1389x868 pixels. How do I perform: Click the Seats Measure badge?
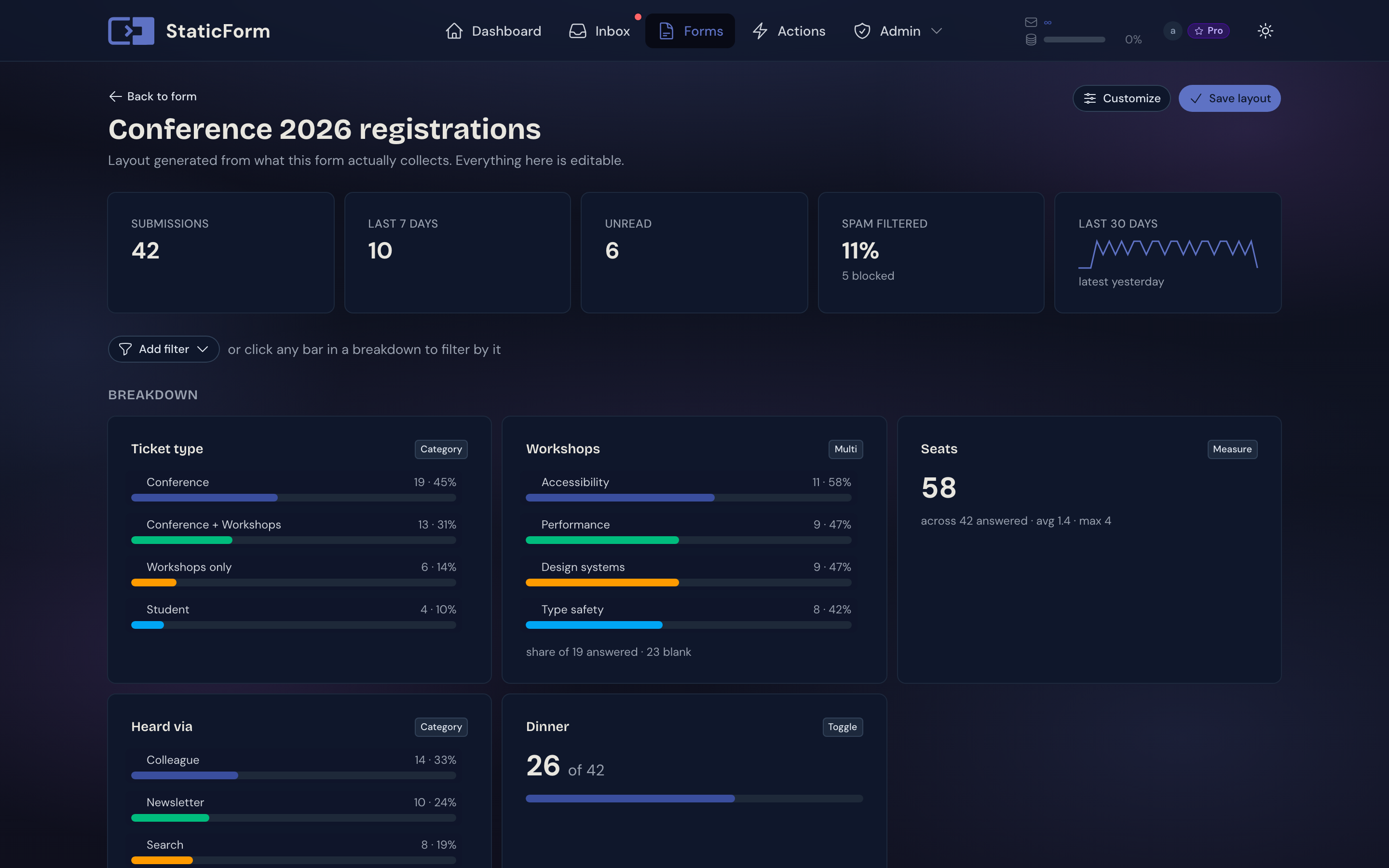tap(1232, 449)
